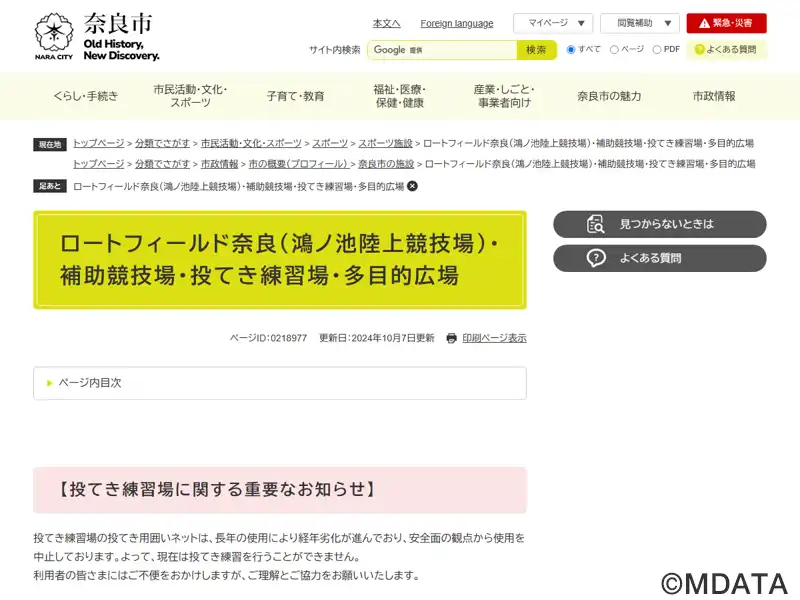This screenshot has width=800, height=600.
Task: Click 市の概要(プロフィール) breadcrumb link
Action: tap(298, 164)
